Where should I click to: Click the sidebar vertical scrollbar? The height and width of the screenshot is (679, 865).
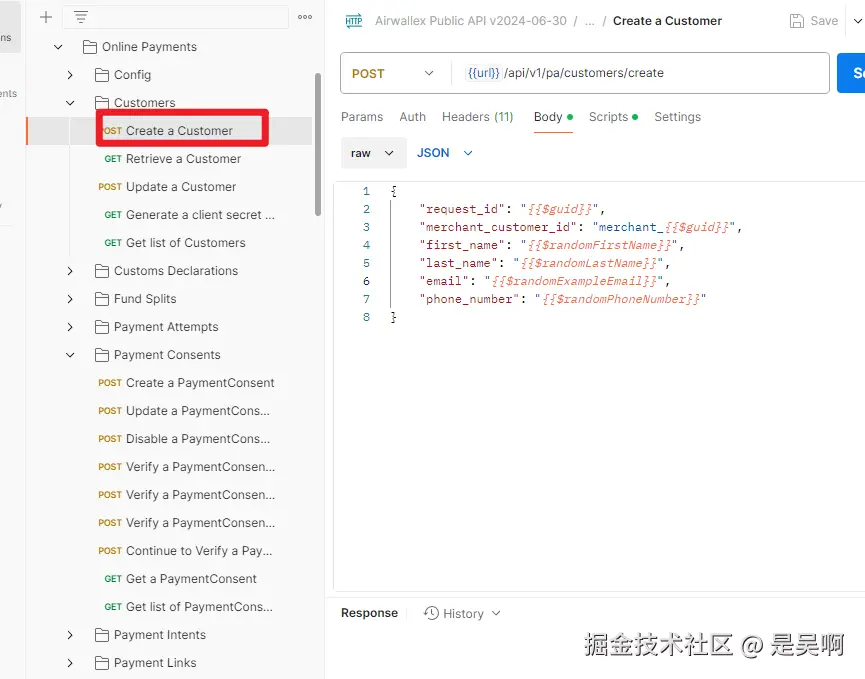coord(318,145)
